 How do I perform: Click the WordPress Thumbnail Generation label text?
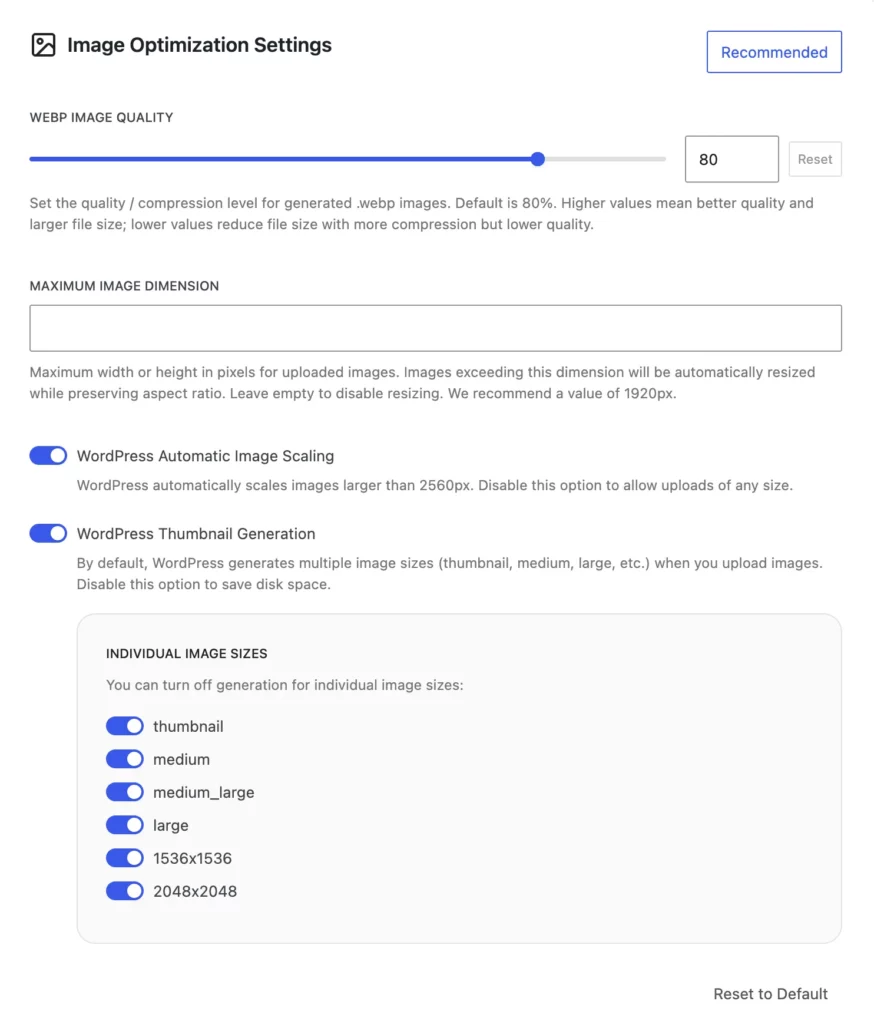tap(196, 534)
